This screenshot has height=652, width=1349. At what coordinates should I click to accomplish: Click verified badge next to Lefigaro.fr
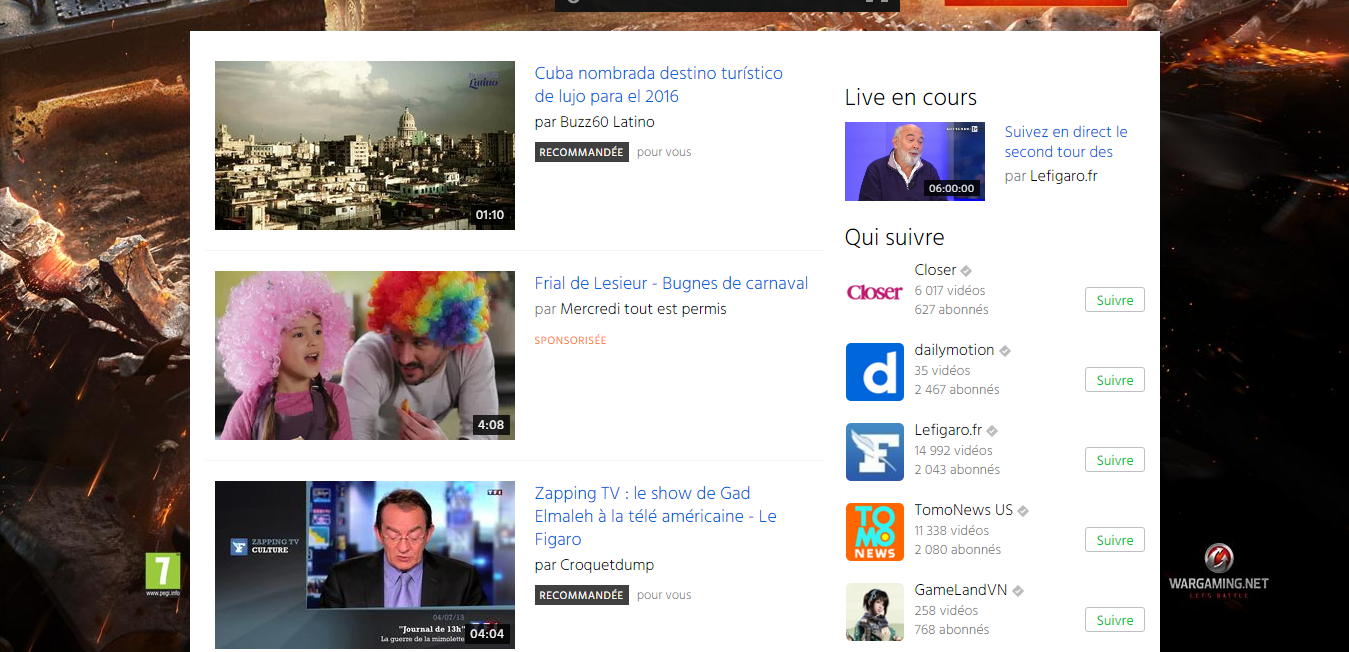[992, 431]
